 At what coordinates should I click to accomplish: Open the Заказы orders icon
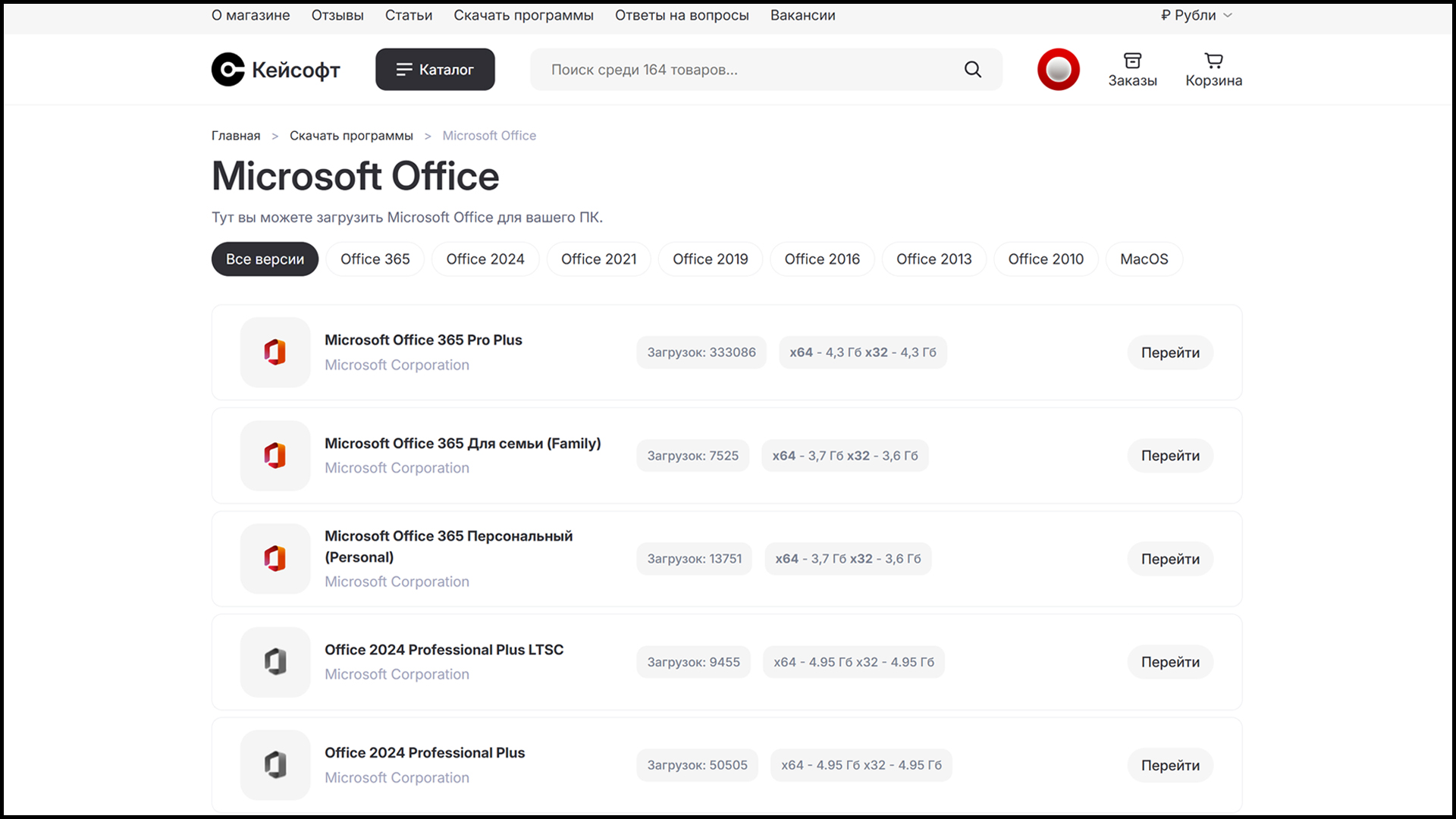pos(1132,61)
